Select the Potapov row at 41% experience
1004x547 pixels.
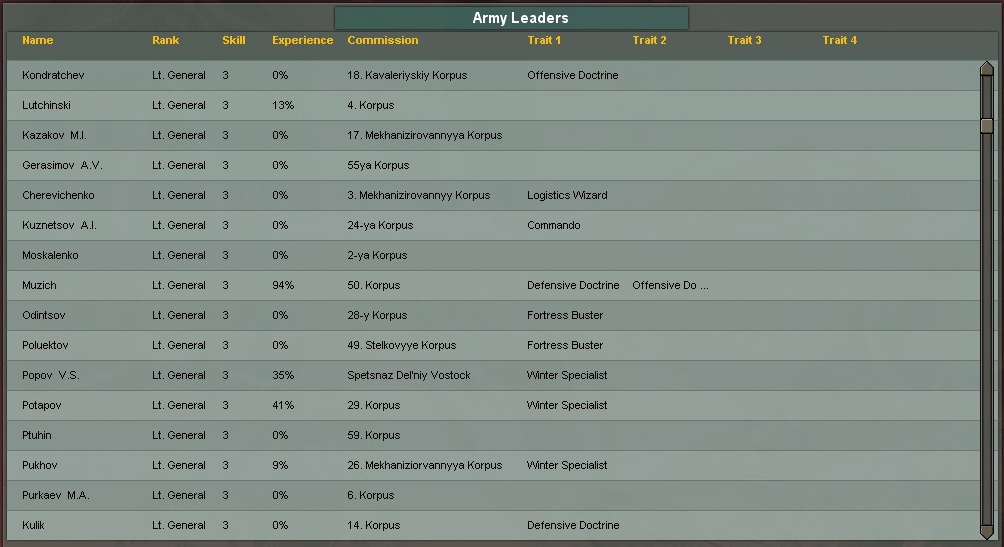43,405
